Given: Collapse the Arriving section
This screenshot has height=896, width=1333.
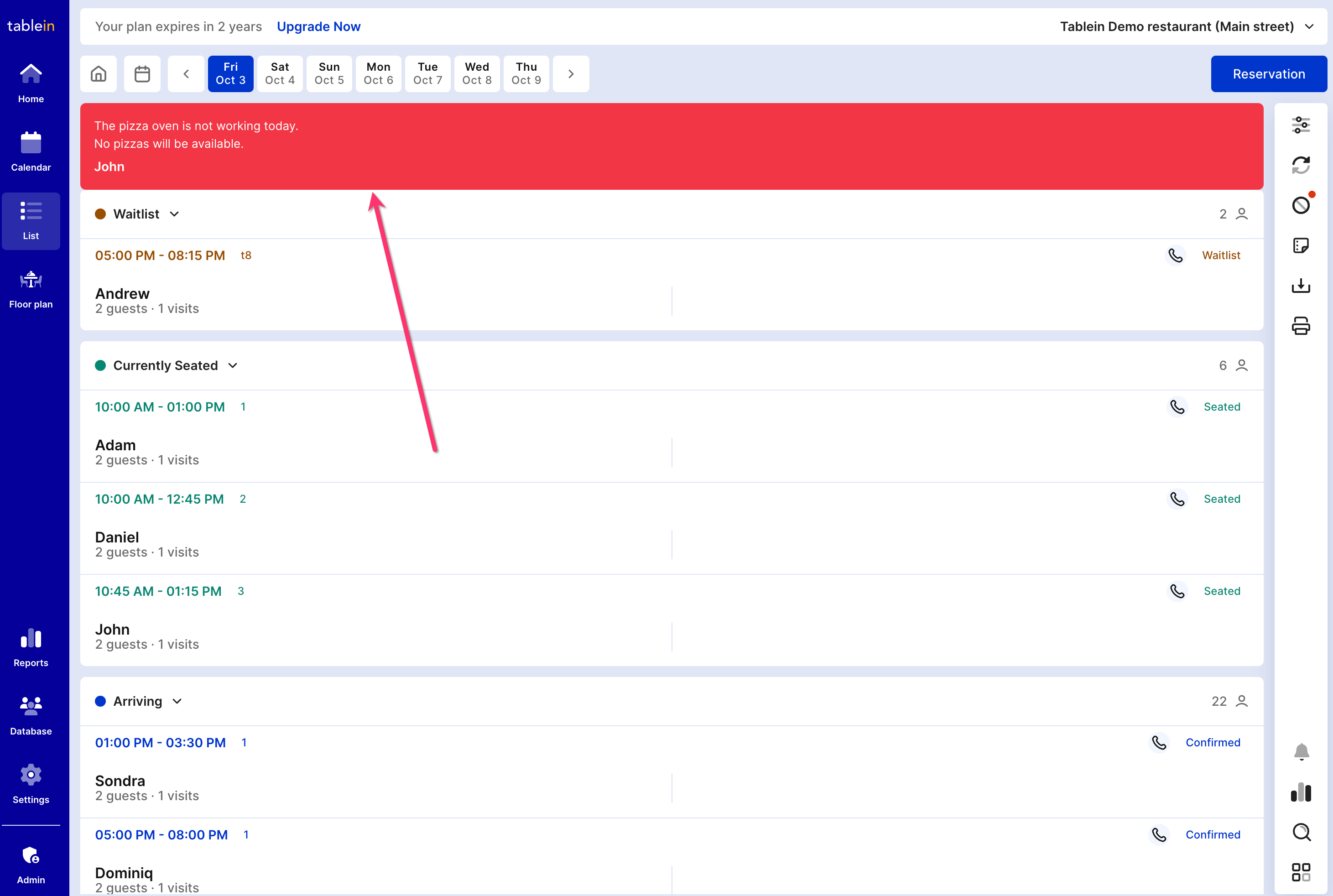Looking at the screenshot, I should [x=177, y=701].
